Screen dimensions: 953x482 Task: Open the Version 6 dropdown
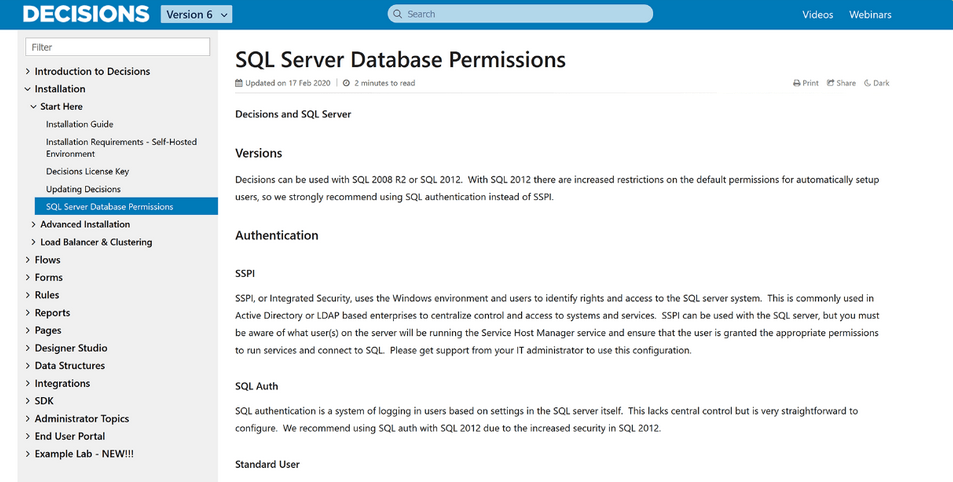click(196, 15)
